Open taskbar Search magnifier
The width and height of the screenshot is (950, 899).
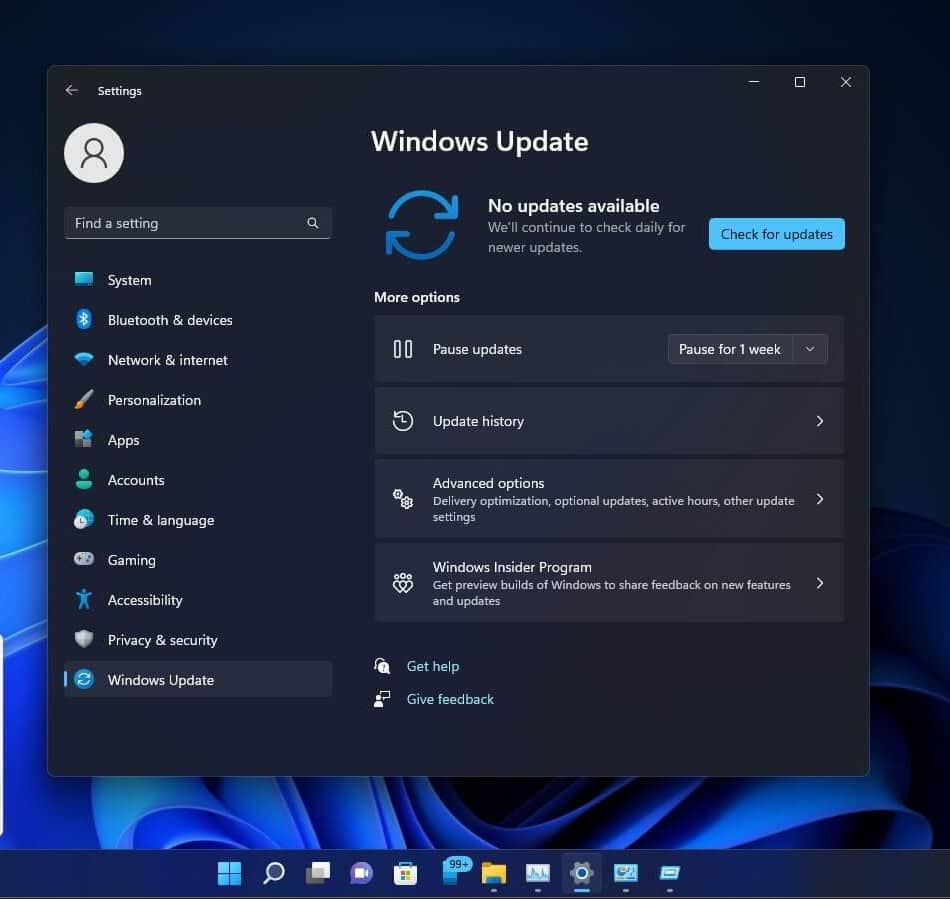274,873
